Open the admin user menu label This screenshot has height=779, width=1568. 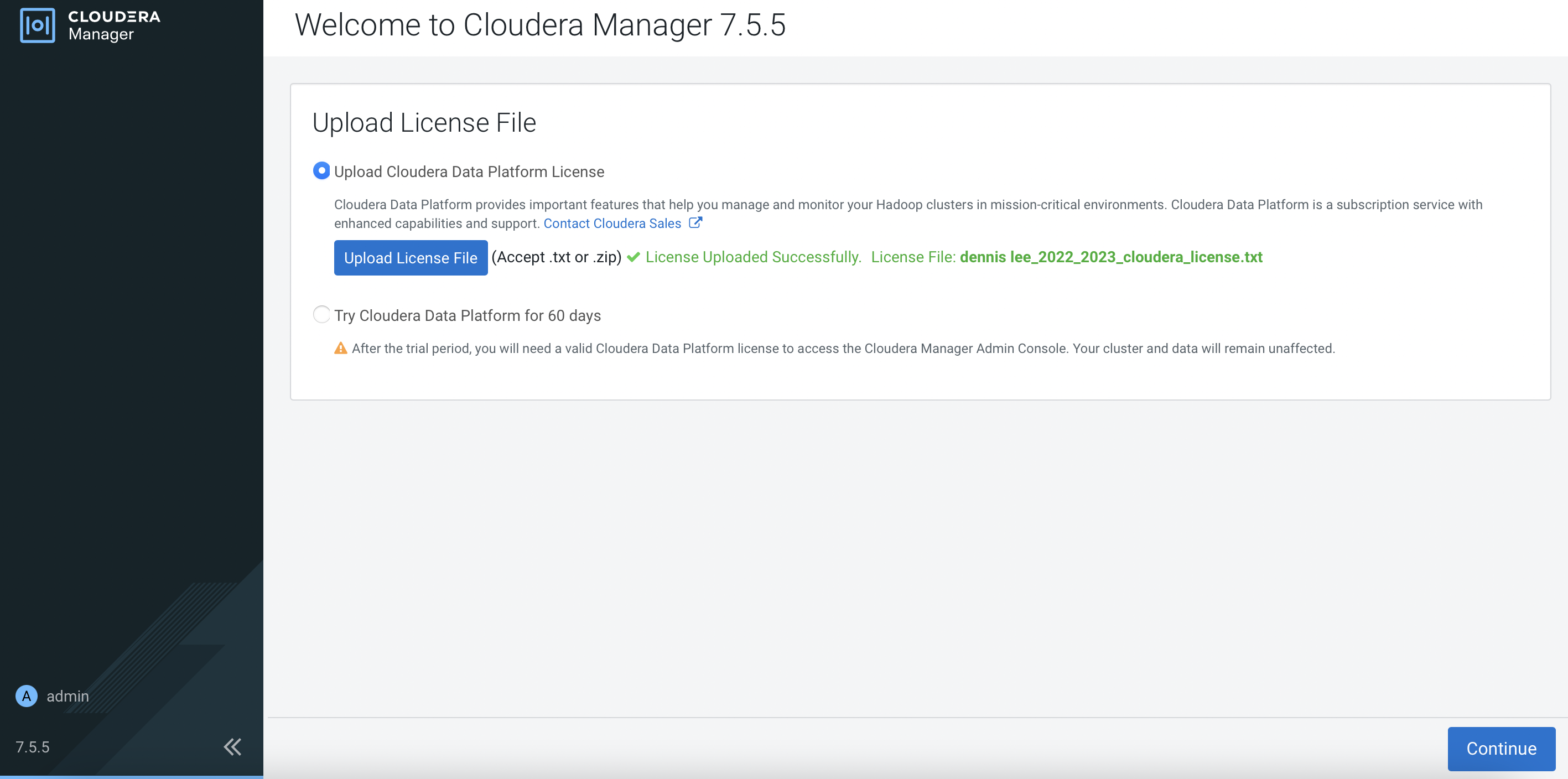(x=68, y=696)
